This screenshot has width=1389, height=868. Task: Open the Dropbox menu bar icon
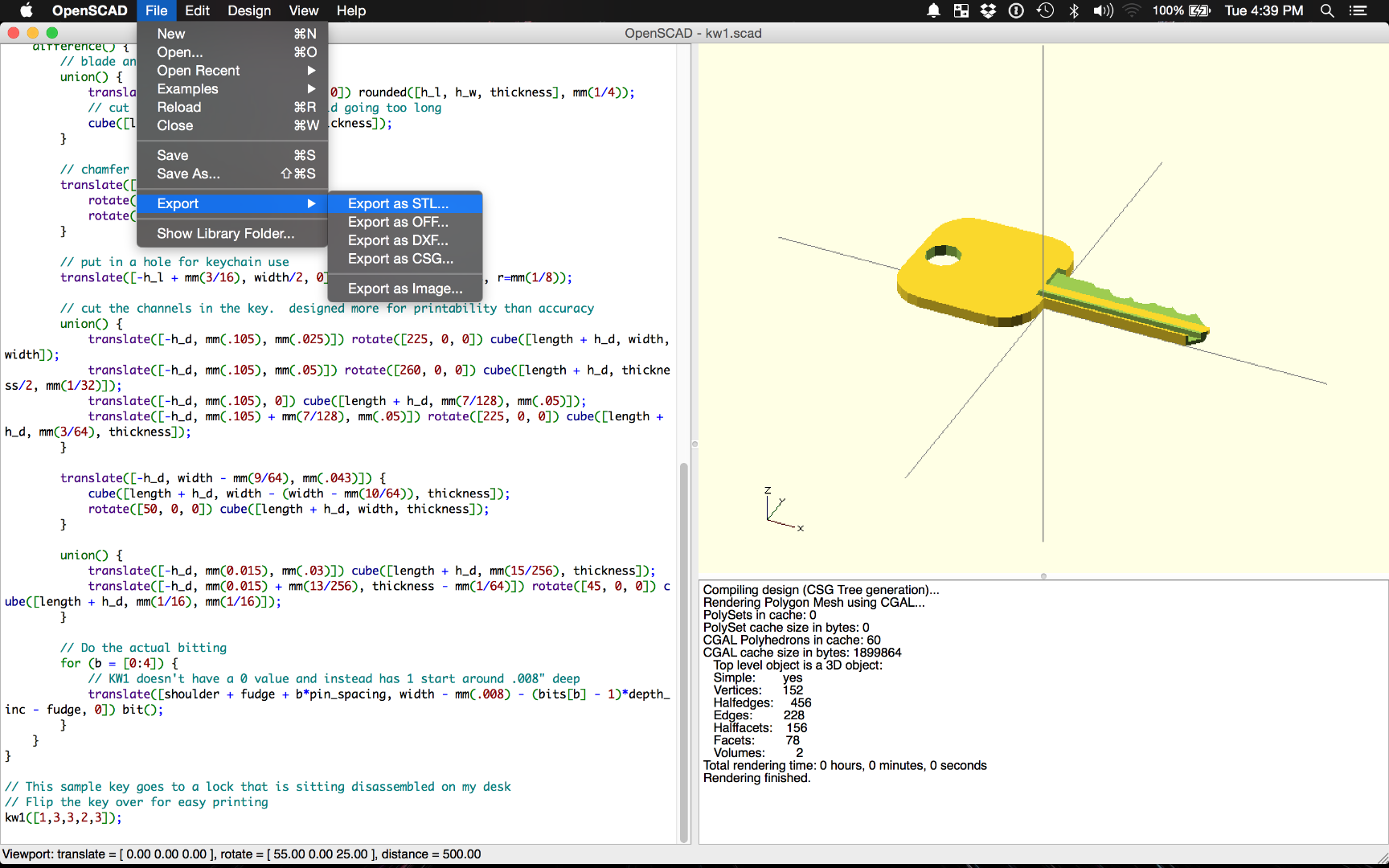pos(988,10)
